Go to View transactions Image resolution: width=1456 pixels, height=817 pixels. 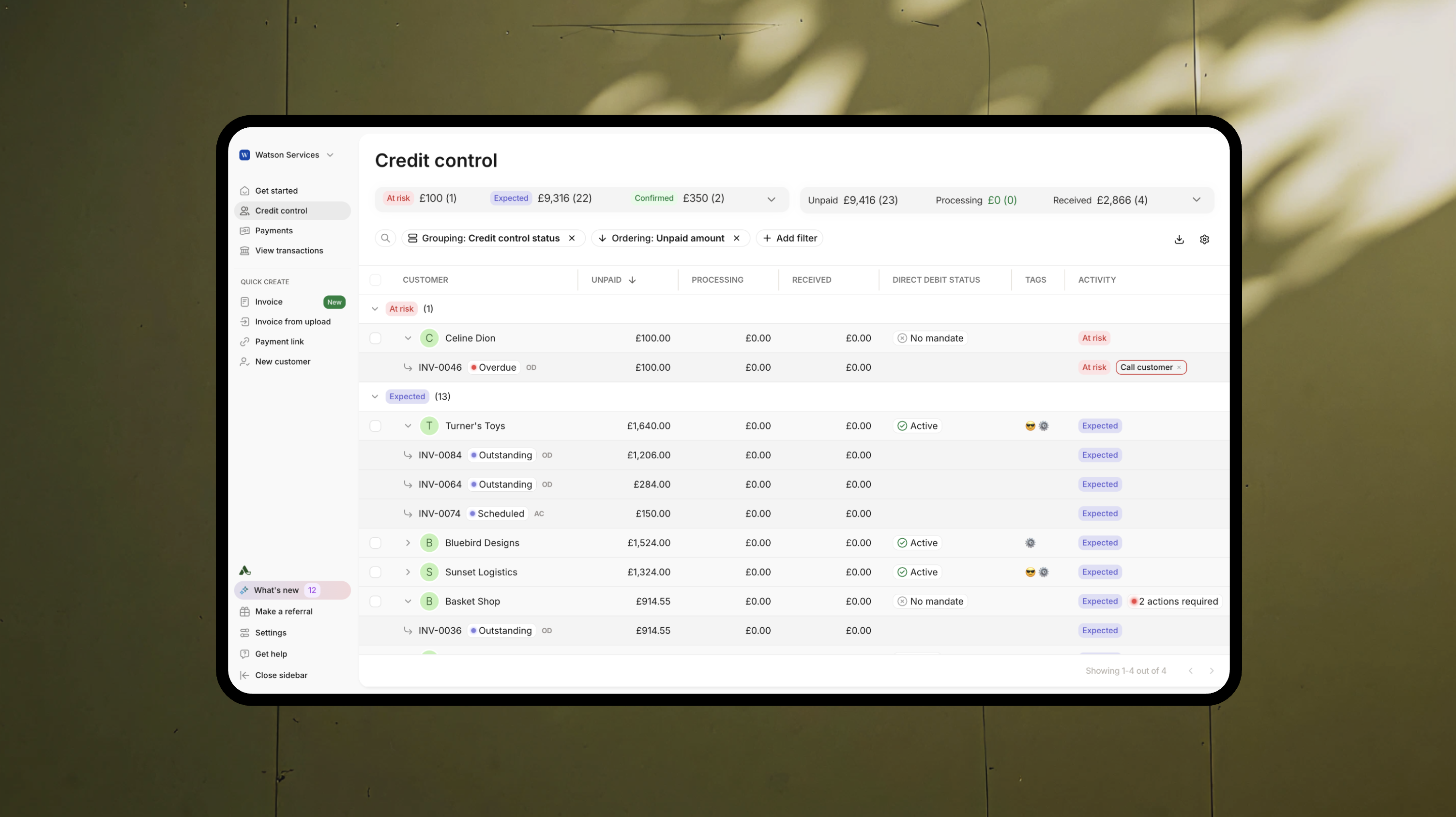tap(289, 250)
